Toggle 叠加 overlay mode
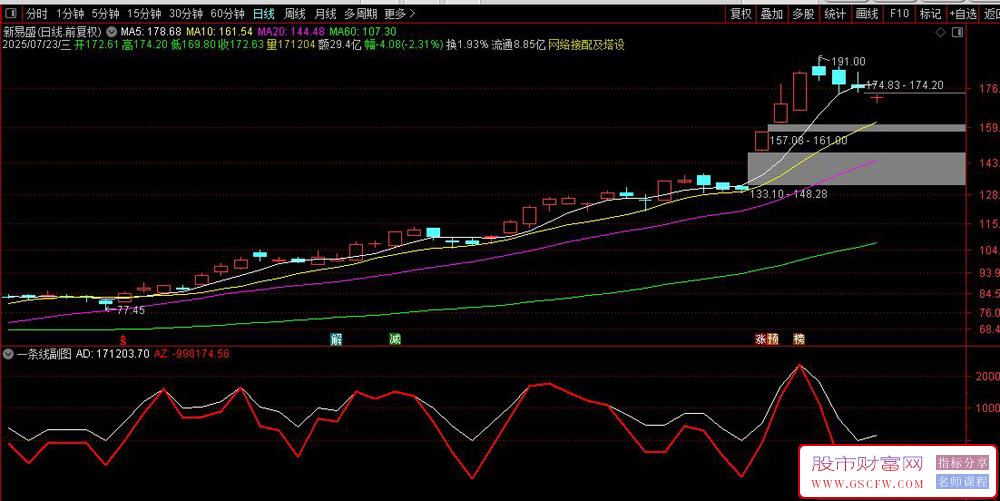 click(772, 13)
